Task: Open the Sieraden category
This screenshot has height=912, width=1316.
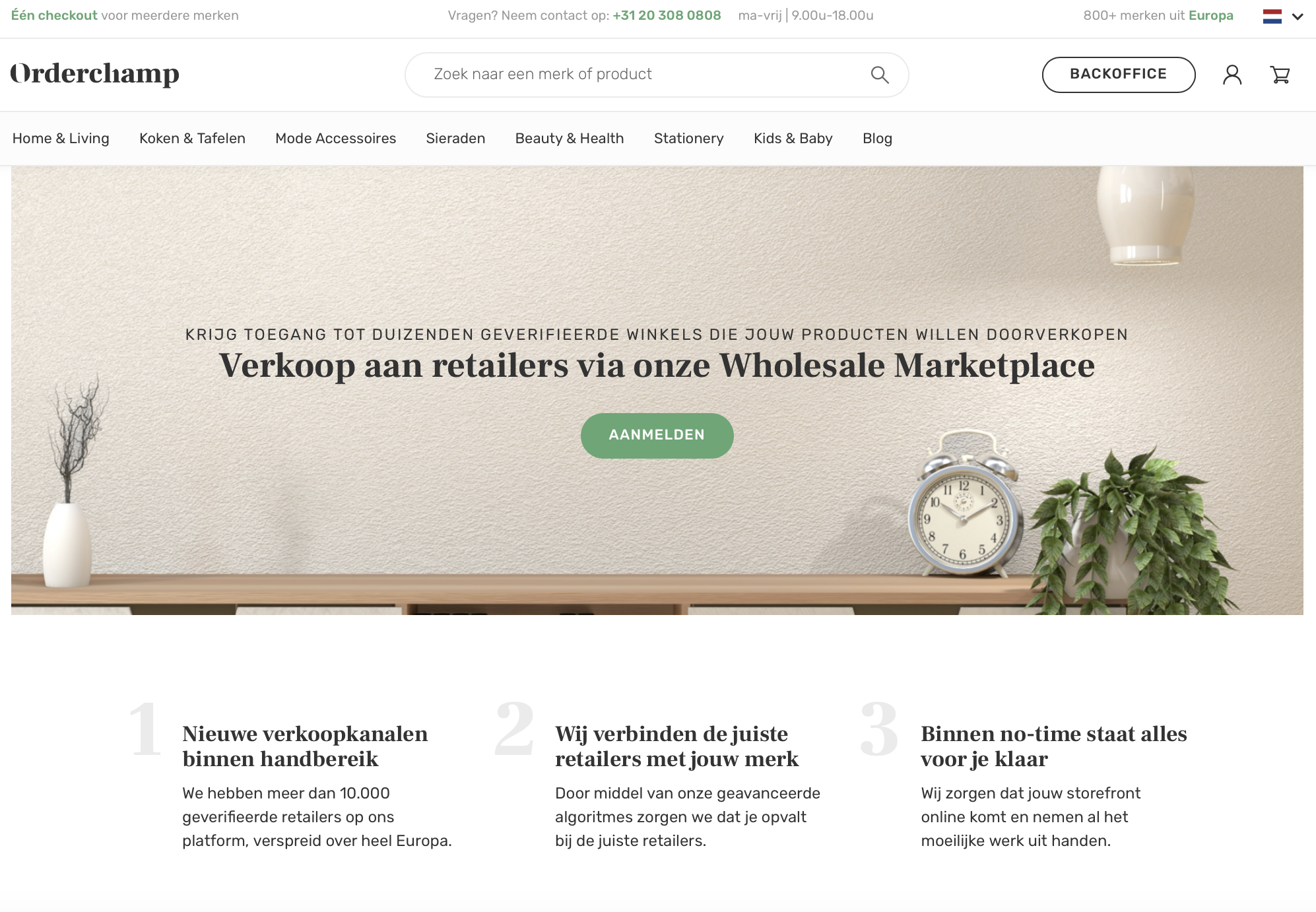Action: [x=455, y=139]
